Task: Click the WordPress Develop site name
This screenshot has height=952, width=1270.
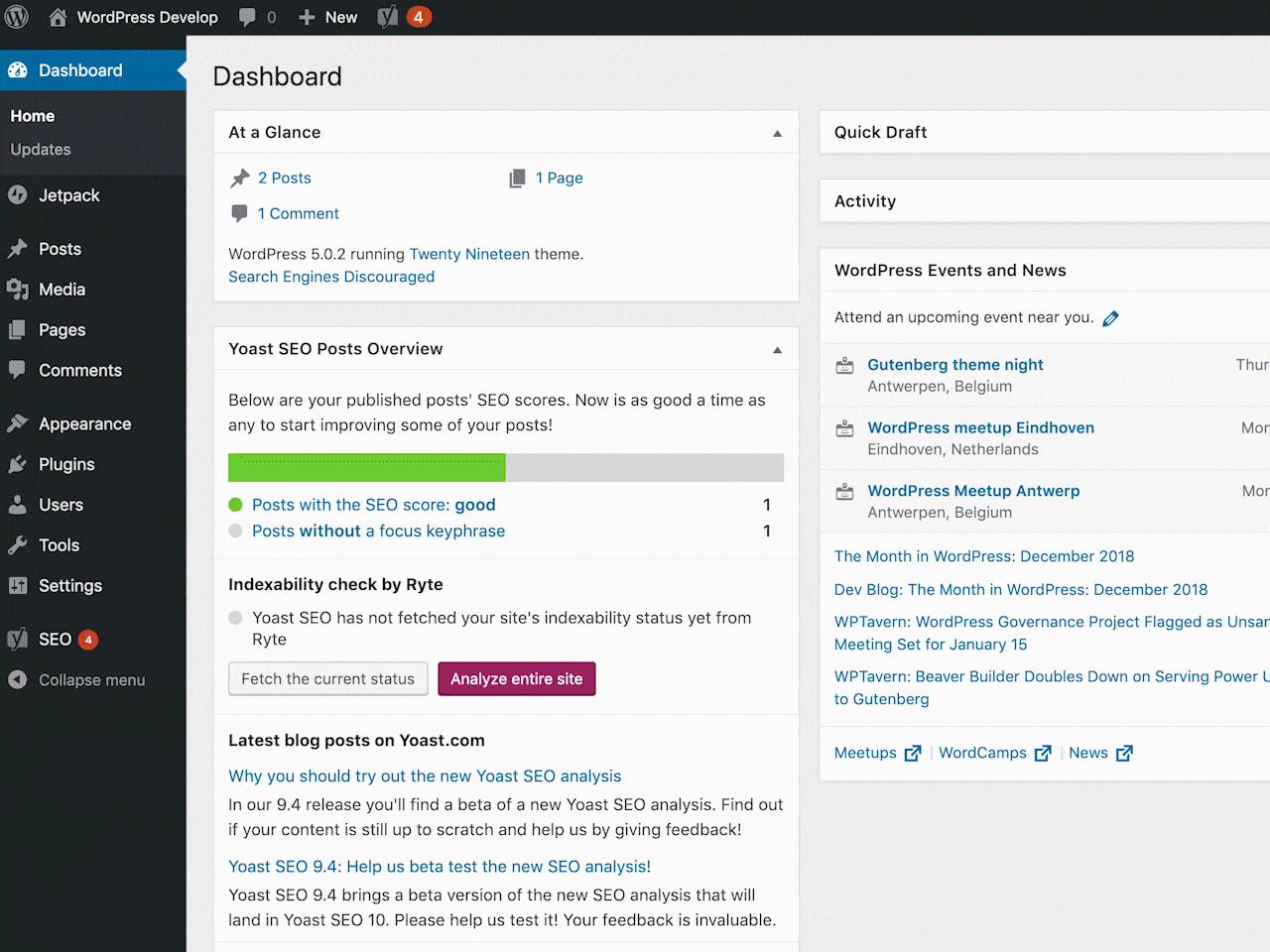Action: 148,17
